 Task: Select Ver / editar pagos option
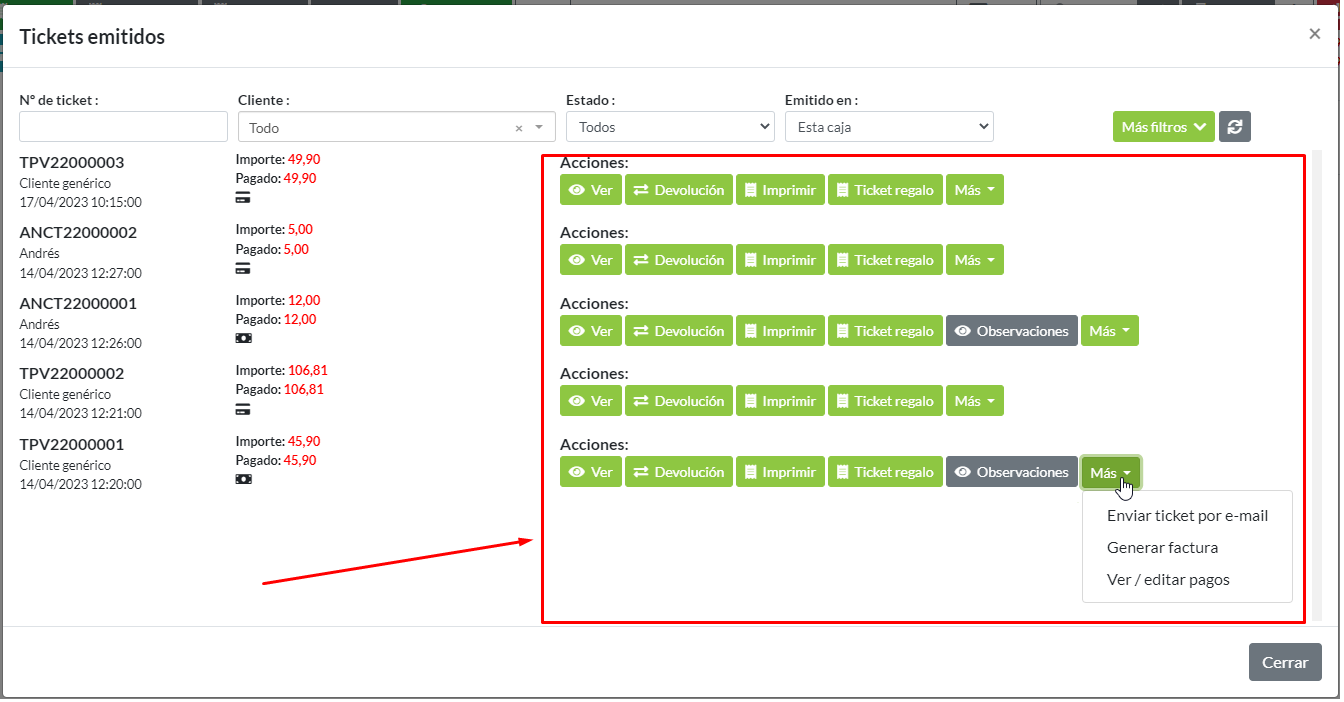[1168, 580]
